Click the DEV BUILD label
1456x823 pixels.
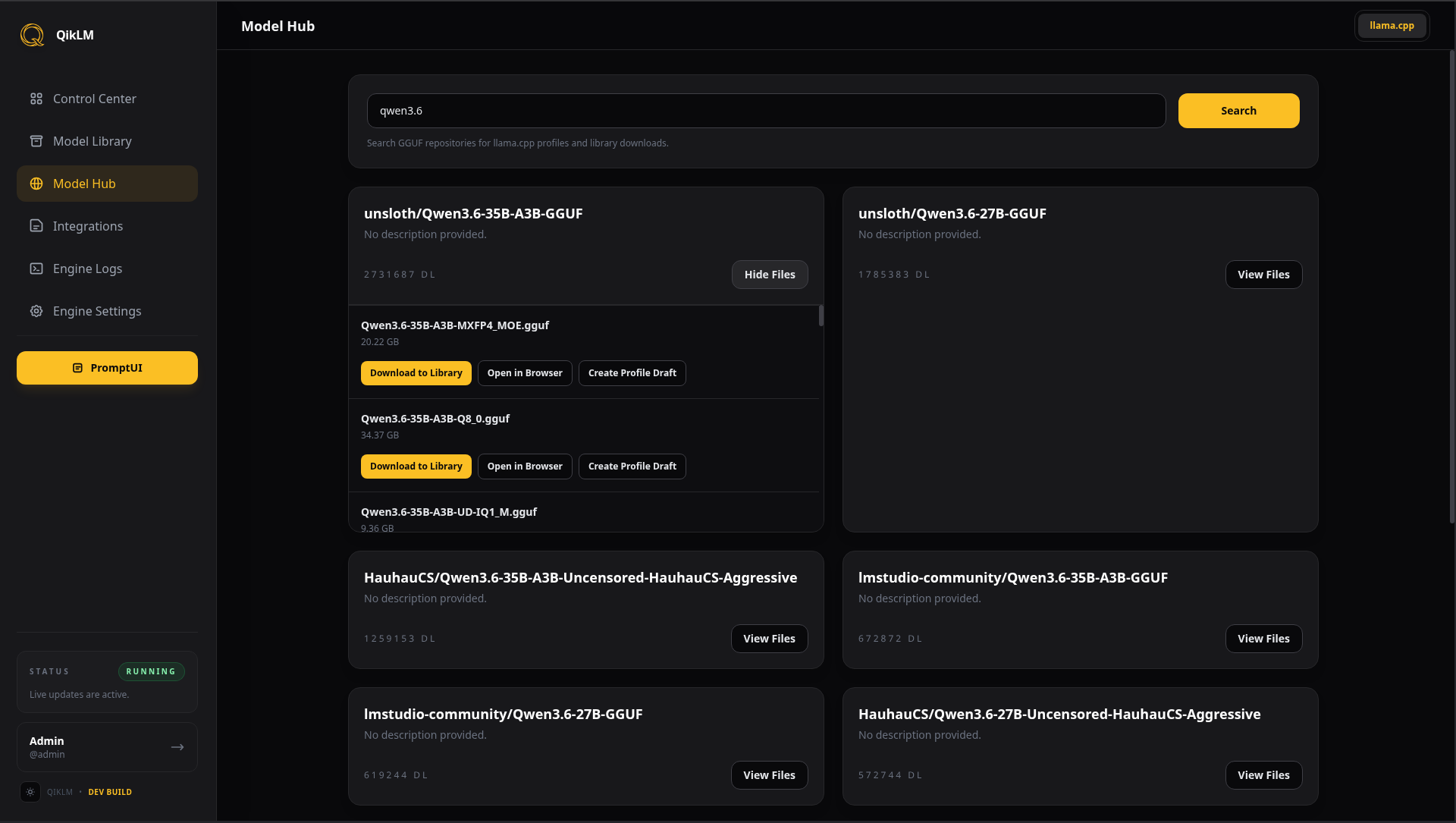click(x=110, y=792)
